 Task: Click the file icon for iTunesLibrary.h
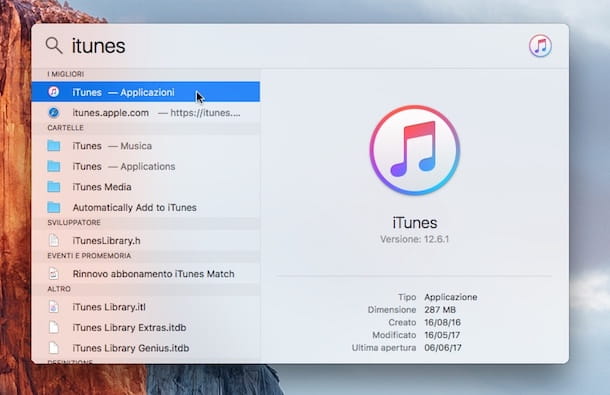pos(54,241)
